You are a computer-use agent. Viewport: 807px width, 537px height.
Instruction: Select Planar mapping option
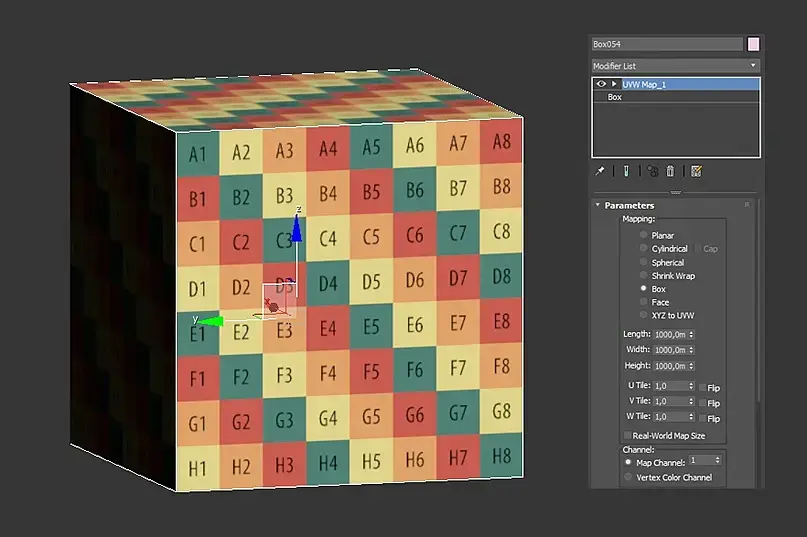click(643, 235)
